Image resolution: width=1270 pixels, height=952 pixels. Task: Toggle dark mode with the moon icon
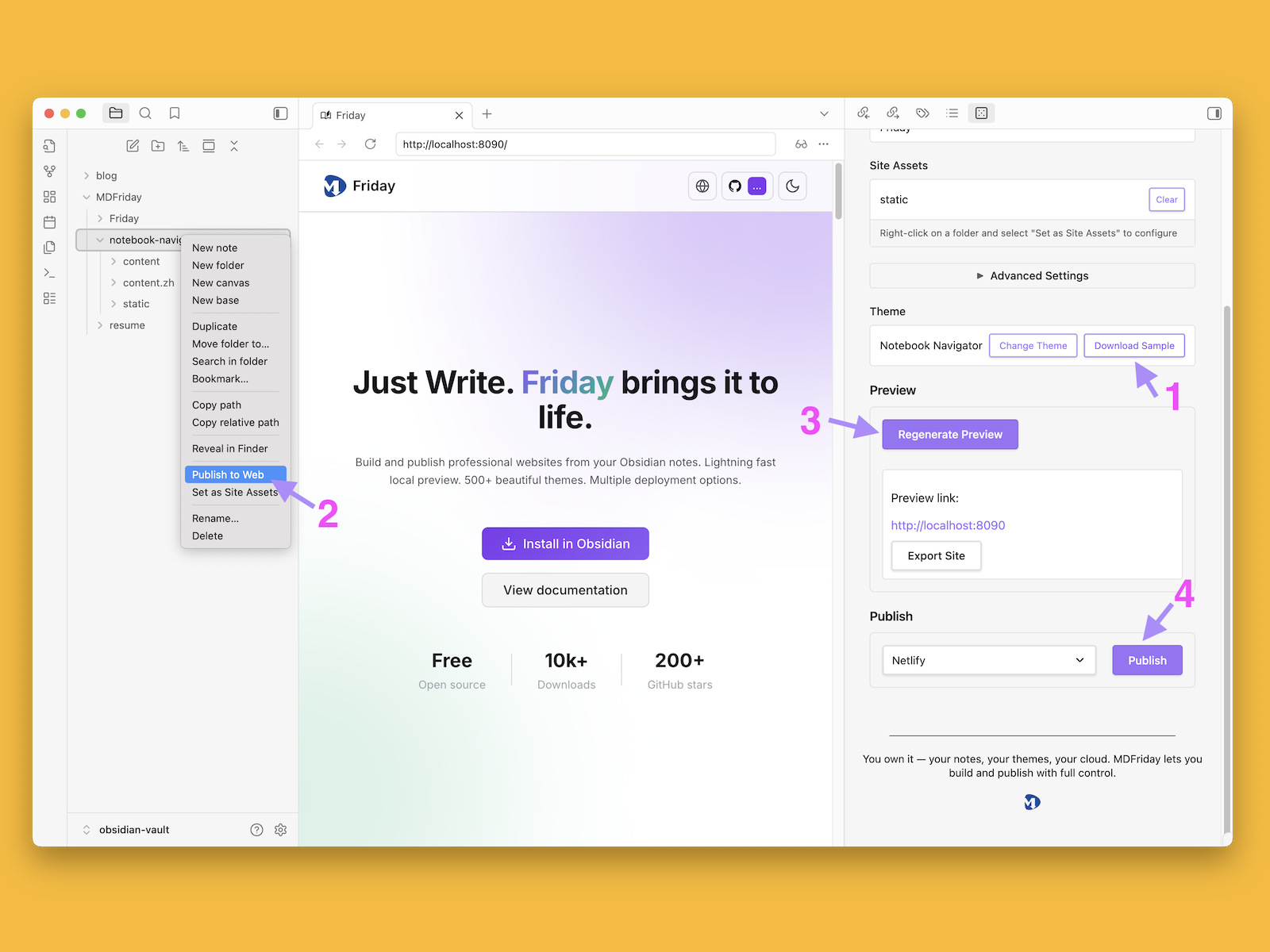(x=792, y=186)
